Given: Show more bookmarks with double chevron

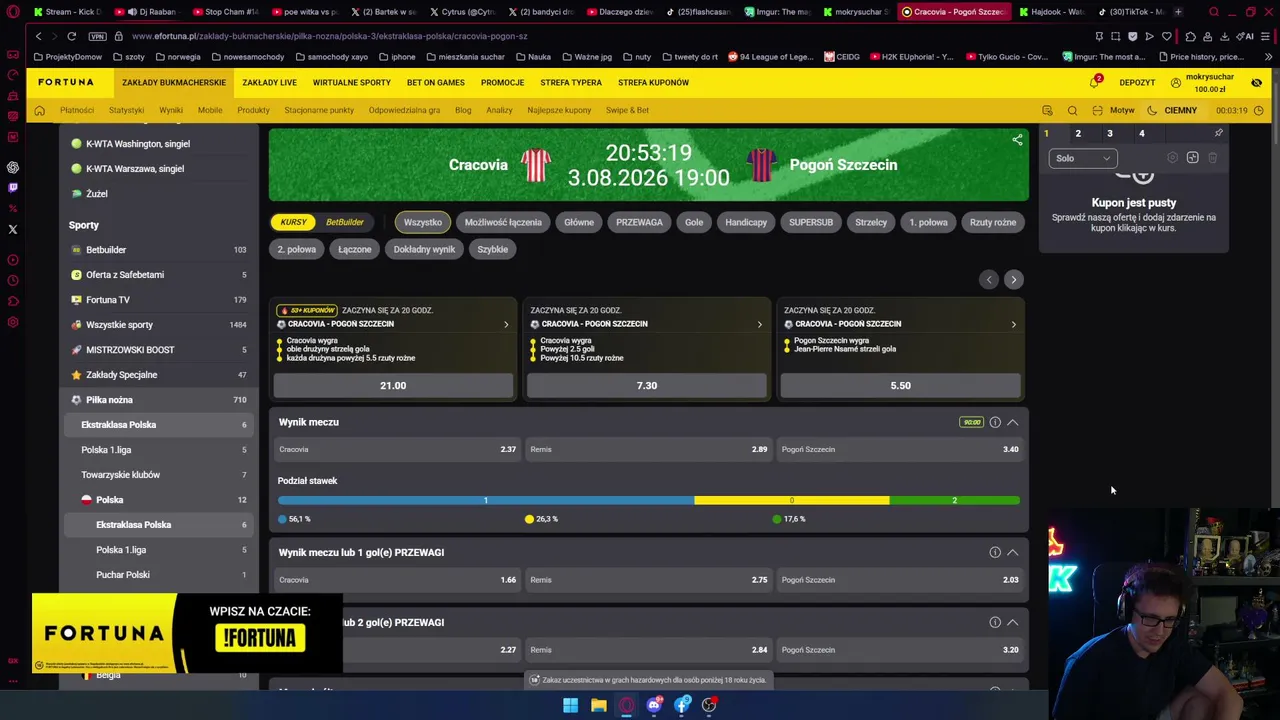Looking at the screenshot, I should [1267, 57].
